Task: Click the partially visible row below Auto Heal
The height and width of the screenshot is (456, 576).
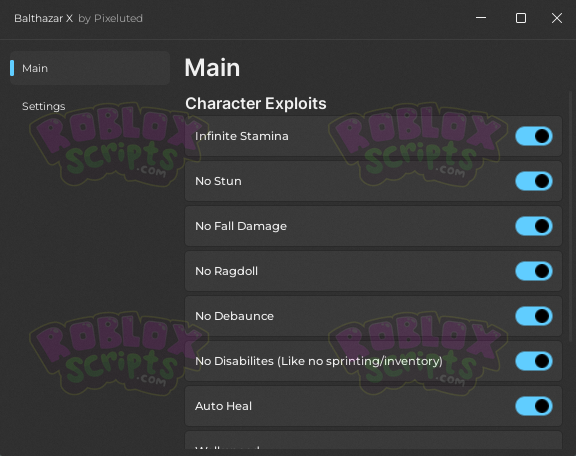Action: [373, 440]
